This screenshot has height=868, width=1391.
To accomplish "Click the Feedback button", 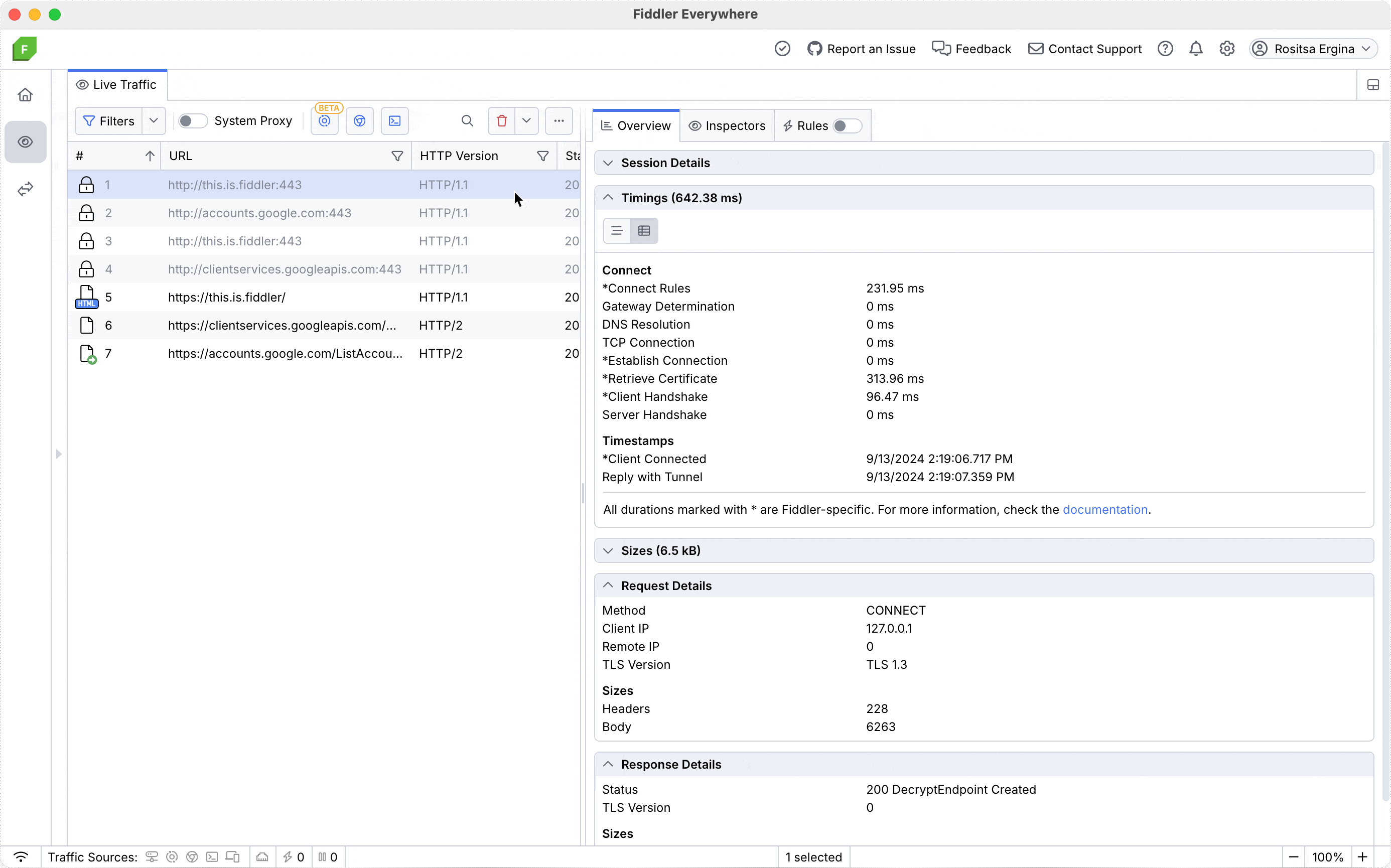I will click(x=971, y=49).
